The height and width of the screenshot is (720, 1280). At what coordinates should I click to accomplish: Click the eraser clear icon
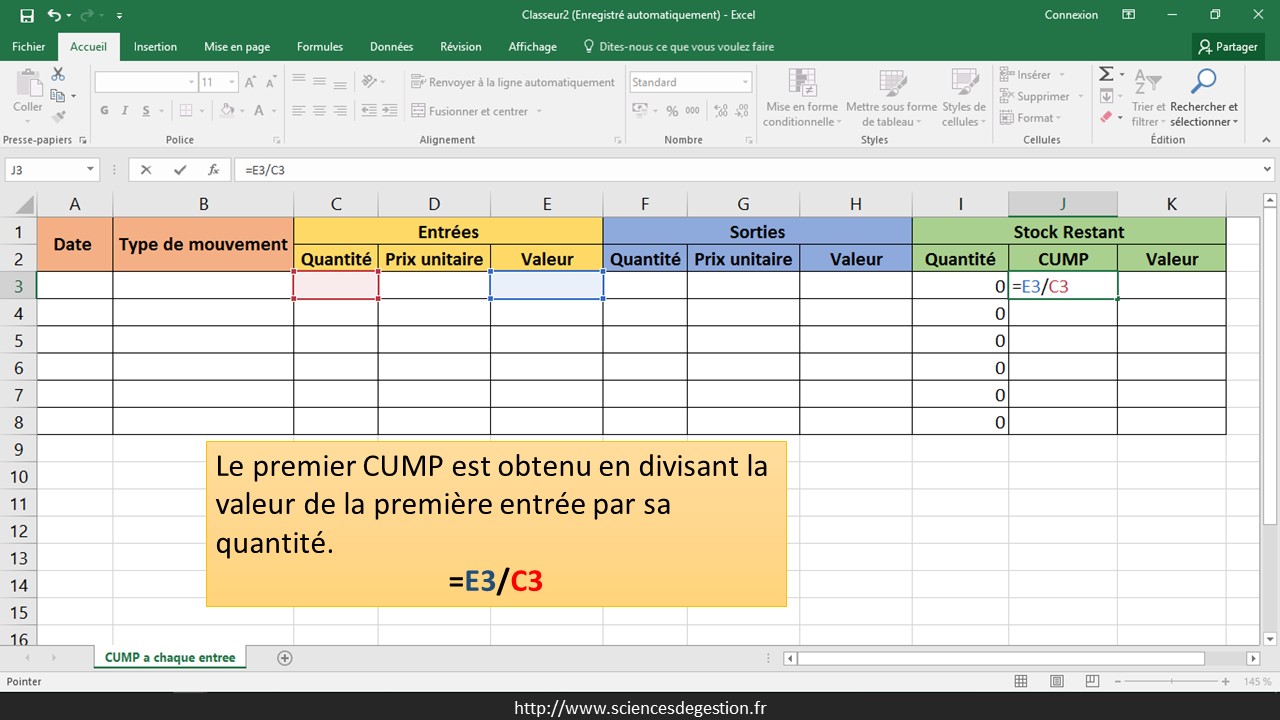(x=1105, y=118)
